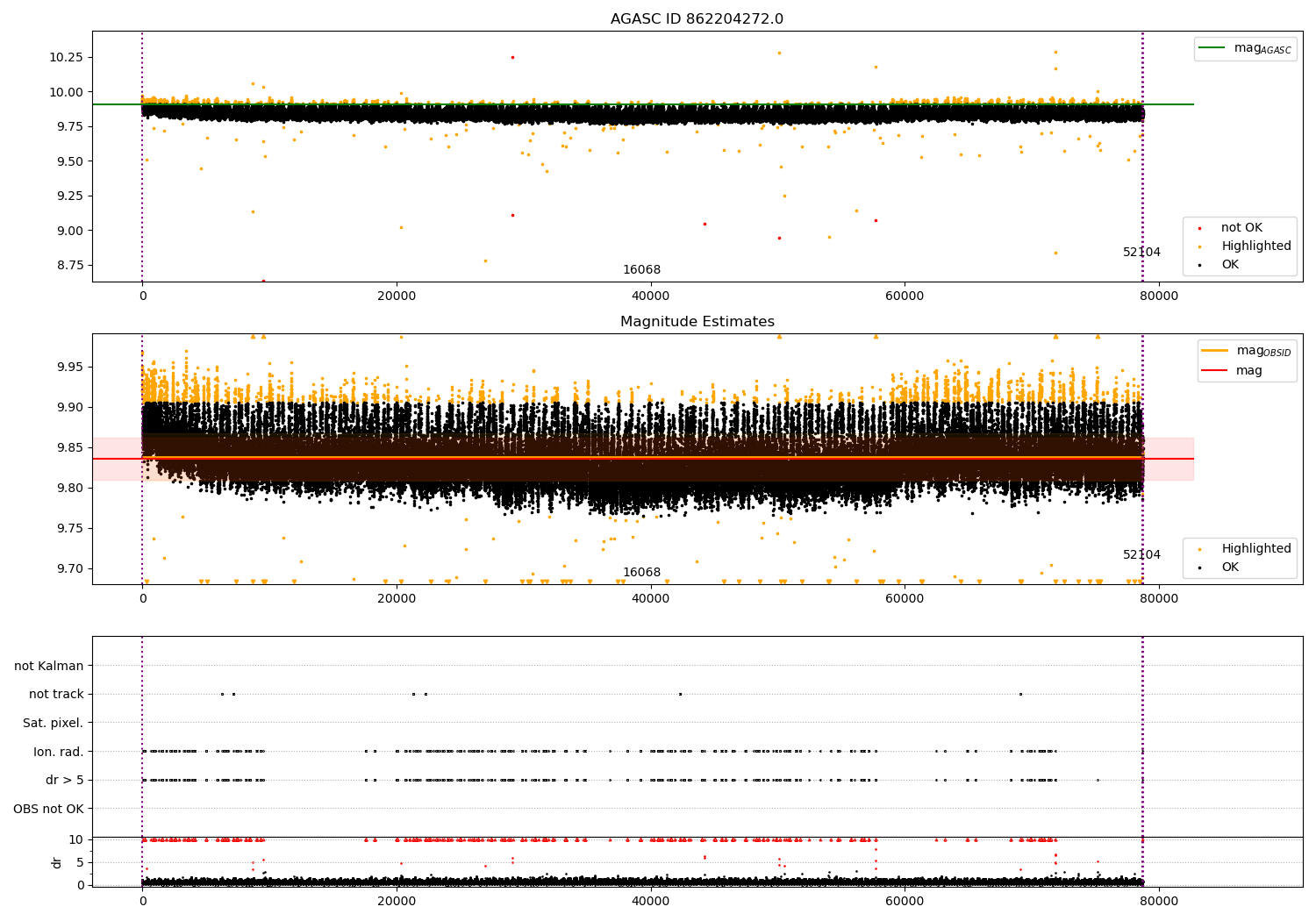This screenshot has height=921, width=1316.
Task: Click the 'OBS not OK' row label
Action: (48, 809)
